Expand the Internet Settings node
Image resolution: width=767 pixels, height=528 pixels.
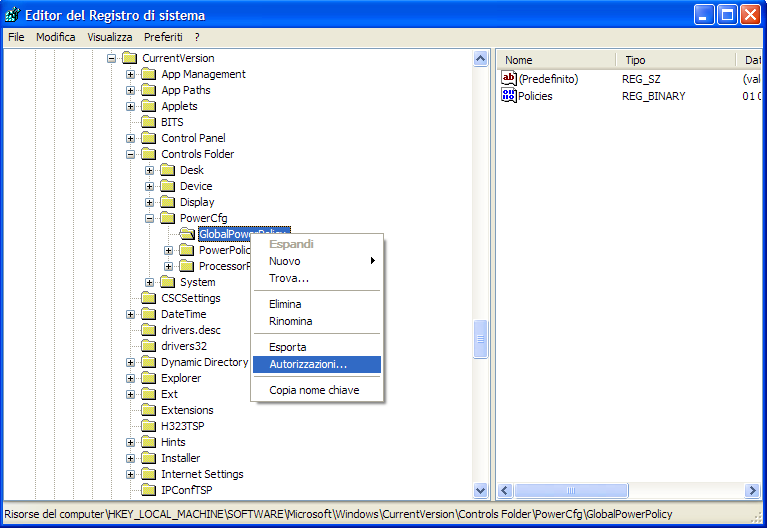click(x=130, y=474)
